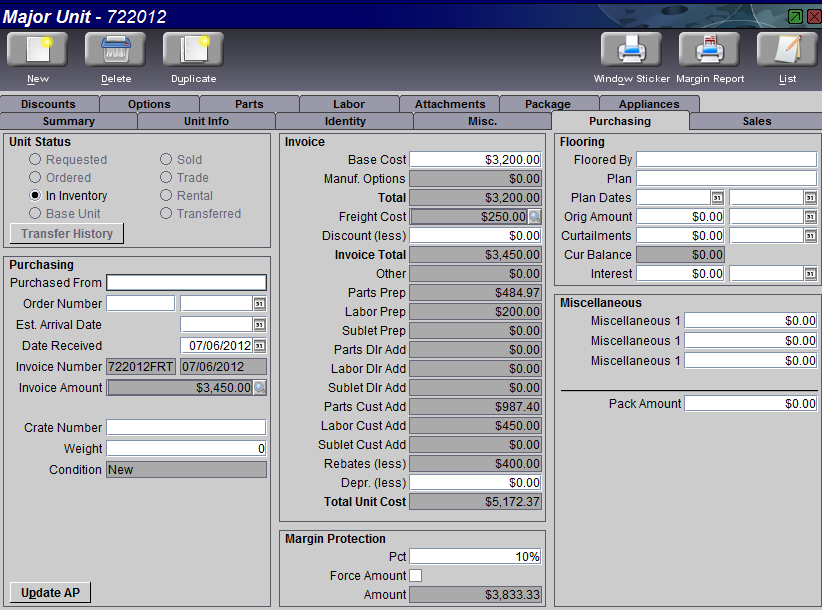Select the In Inventory radio button
Screen dimensions: 822x610
click(x=36, y=196)
